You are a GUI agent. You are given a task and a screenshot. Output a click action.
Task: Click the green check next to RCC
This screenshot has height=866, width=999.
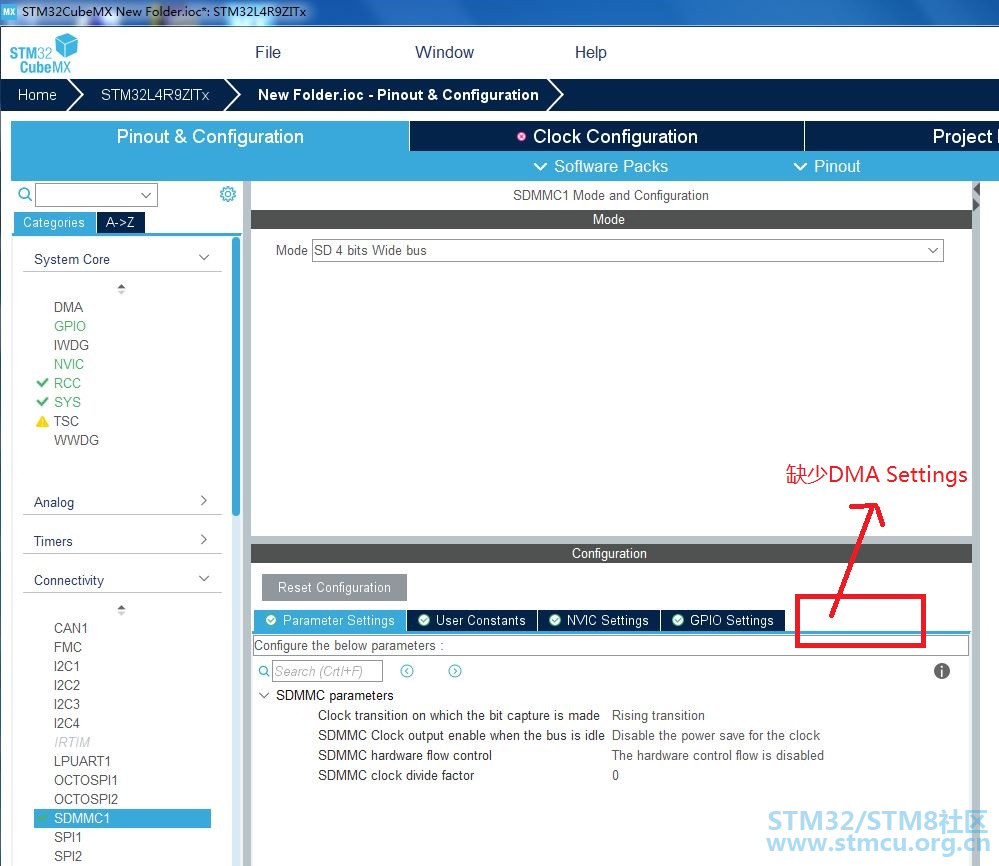(x=42, y=383)
